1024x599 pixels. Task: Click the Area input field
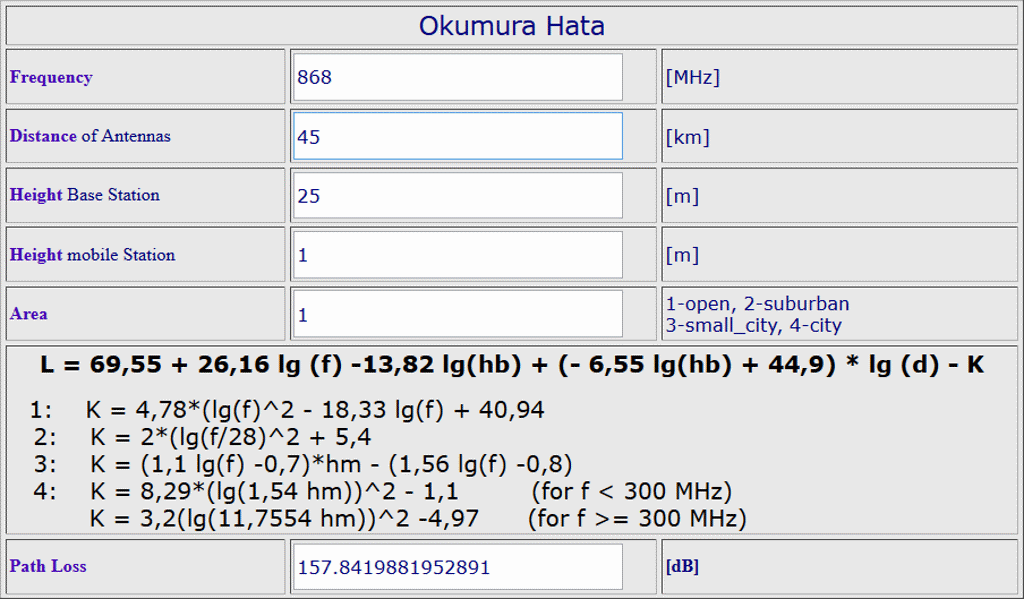[x=458, y=314]
